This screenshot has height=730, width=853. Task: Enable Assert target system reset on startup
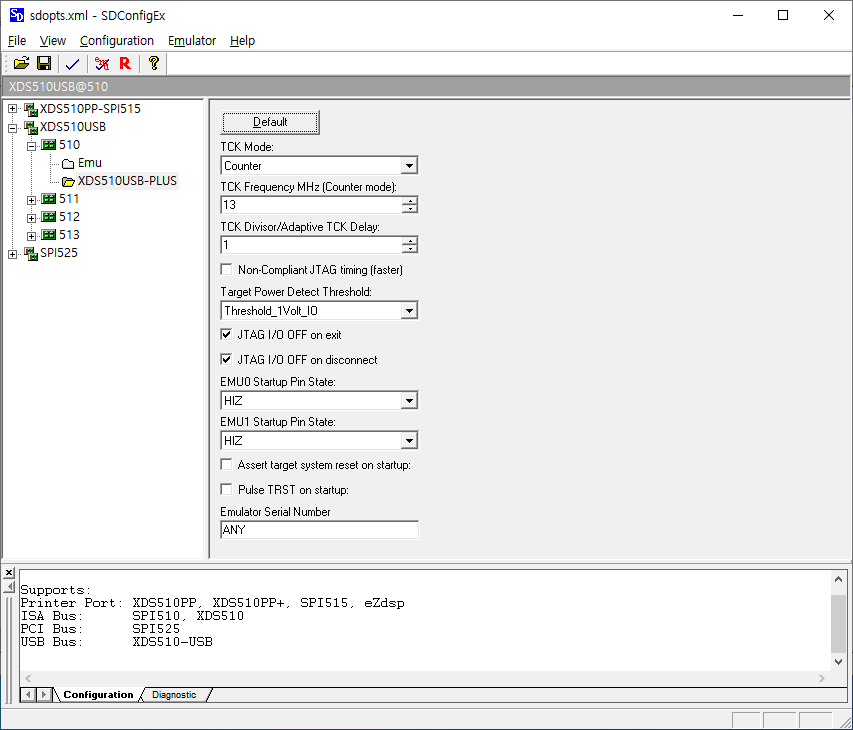pos(226,465)
